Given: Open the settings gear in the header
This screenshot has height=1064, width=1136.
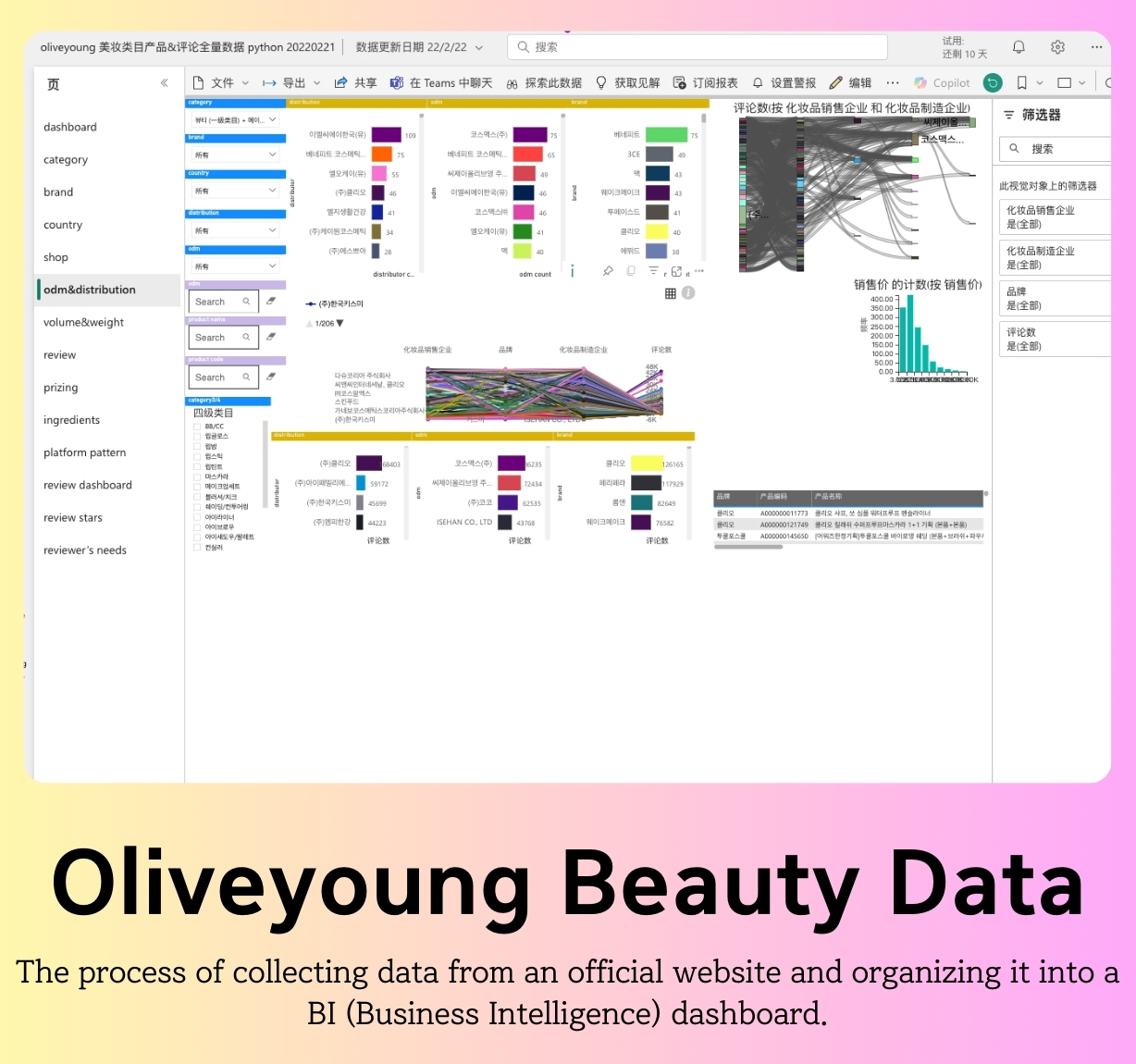Looking at the screenshot, I should 1057,47.
